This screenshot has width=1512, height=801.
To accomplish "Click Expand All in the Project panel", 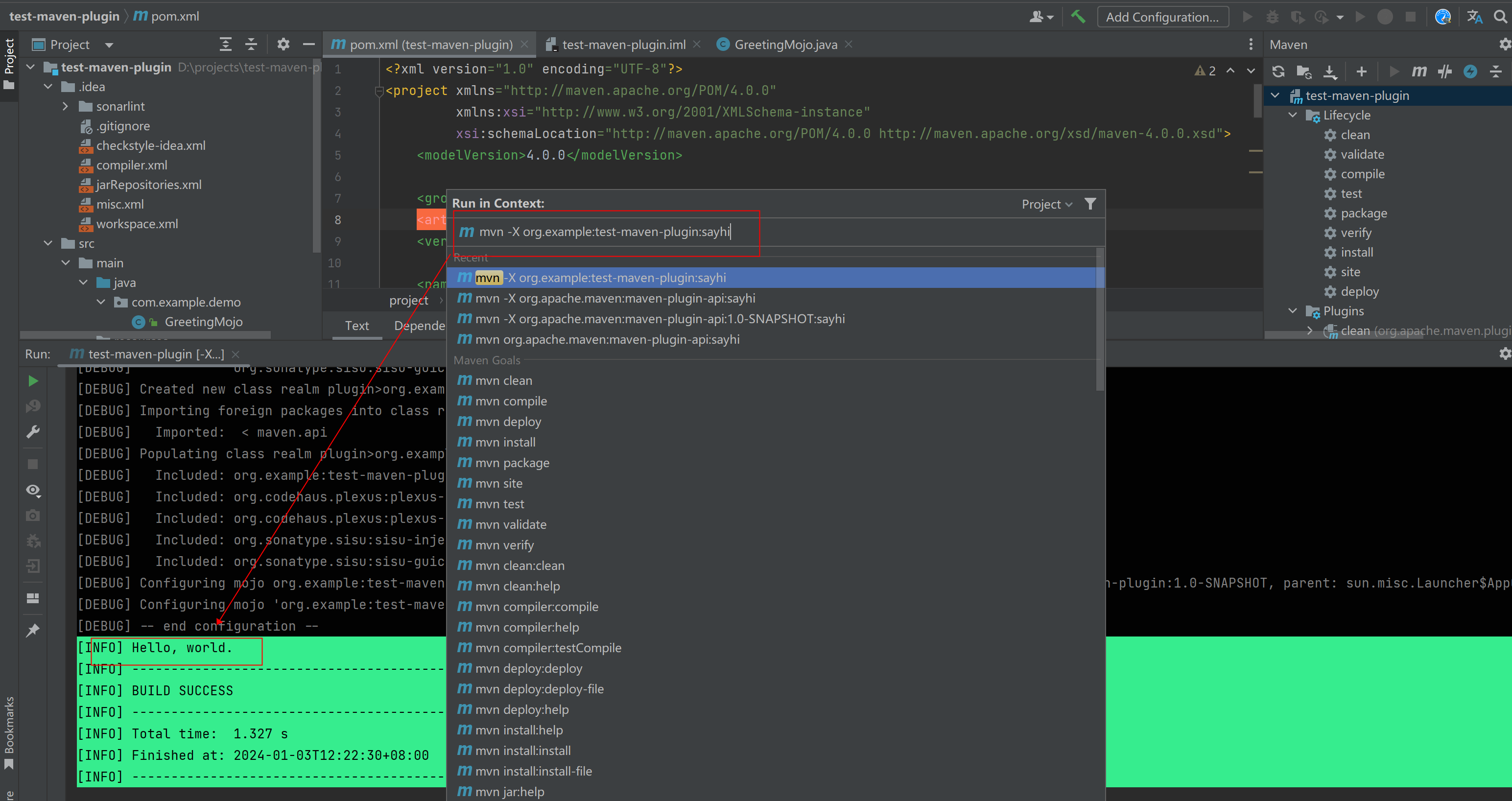I will [x=225, y=44].
